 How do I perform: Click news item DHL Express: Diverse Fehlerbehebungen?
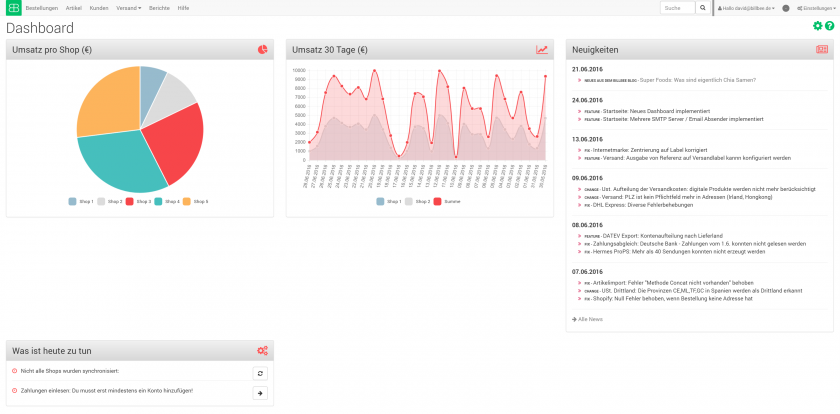pos(643,205)
